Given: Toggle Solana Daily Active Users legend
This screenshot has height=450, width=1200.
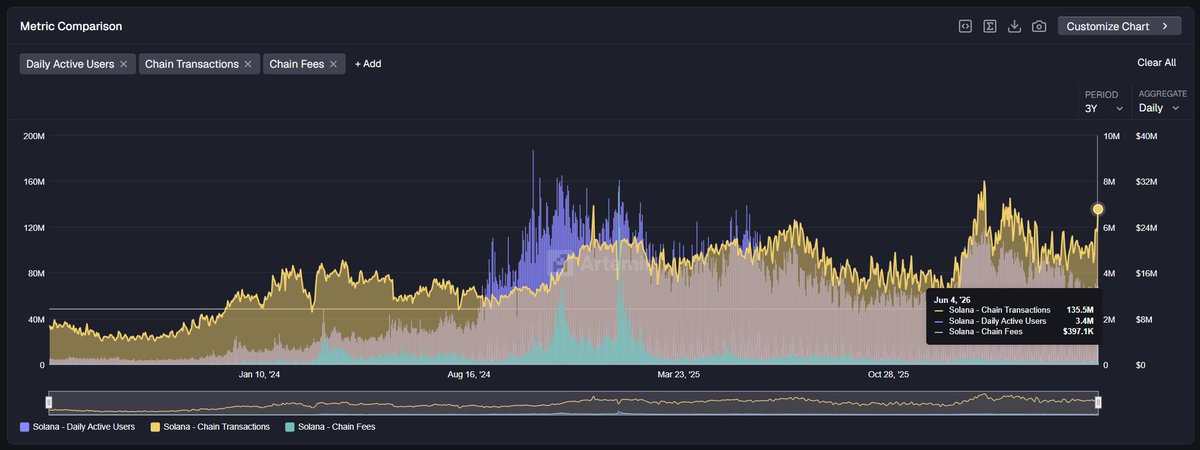Looking at the screenshot, I should [77, 427].
